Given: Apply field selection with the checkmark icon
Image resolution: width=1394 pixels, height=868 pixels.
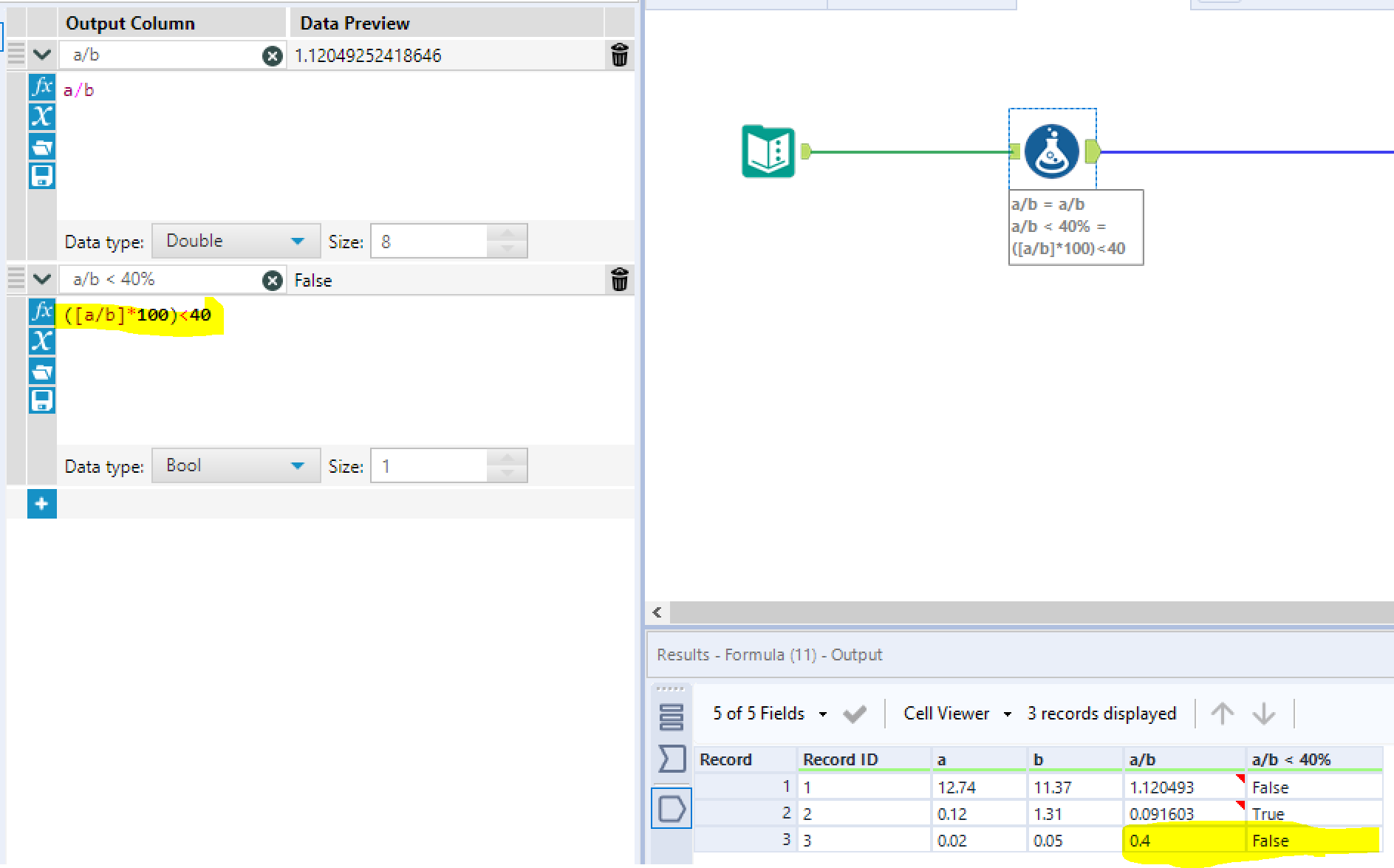Looking at the screenshot, I should [x=854, y=714].
